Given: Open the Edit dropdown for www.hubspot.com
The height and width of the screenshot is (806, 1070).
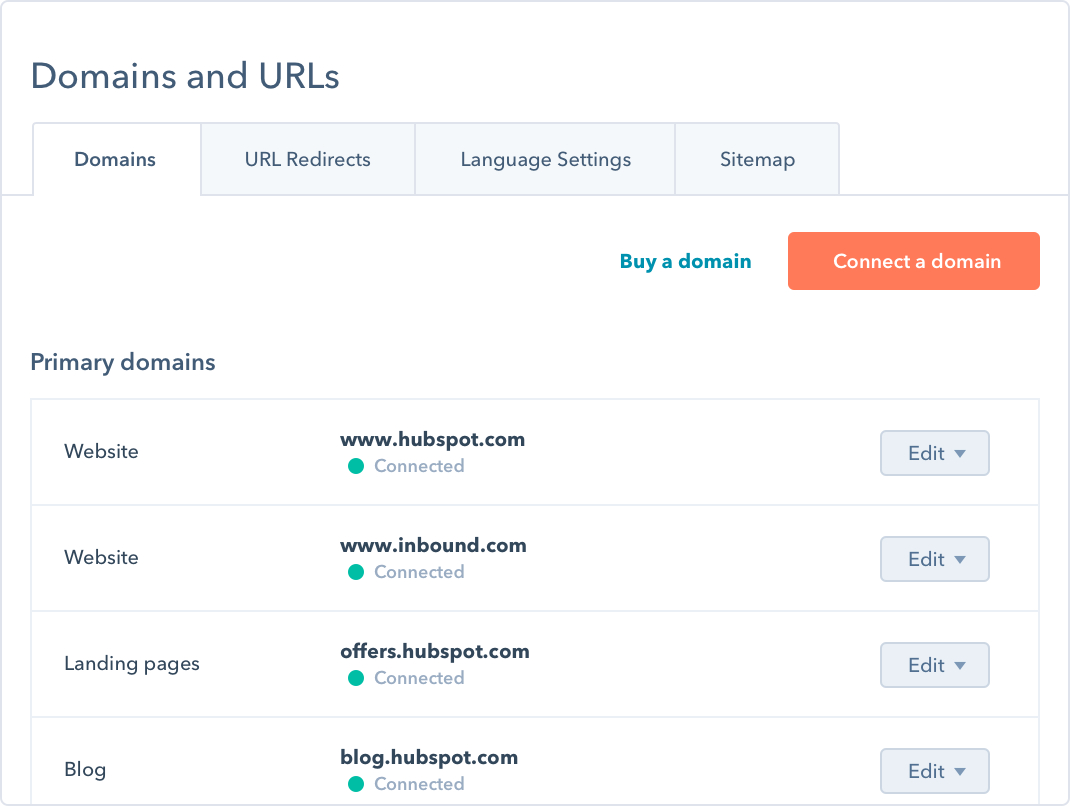Looking at the screenshot, I should tap(934, 453).
